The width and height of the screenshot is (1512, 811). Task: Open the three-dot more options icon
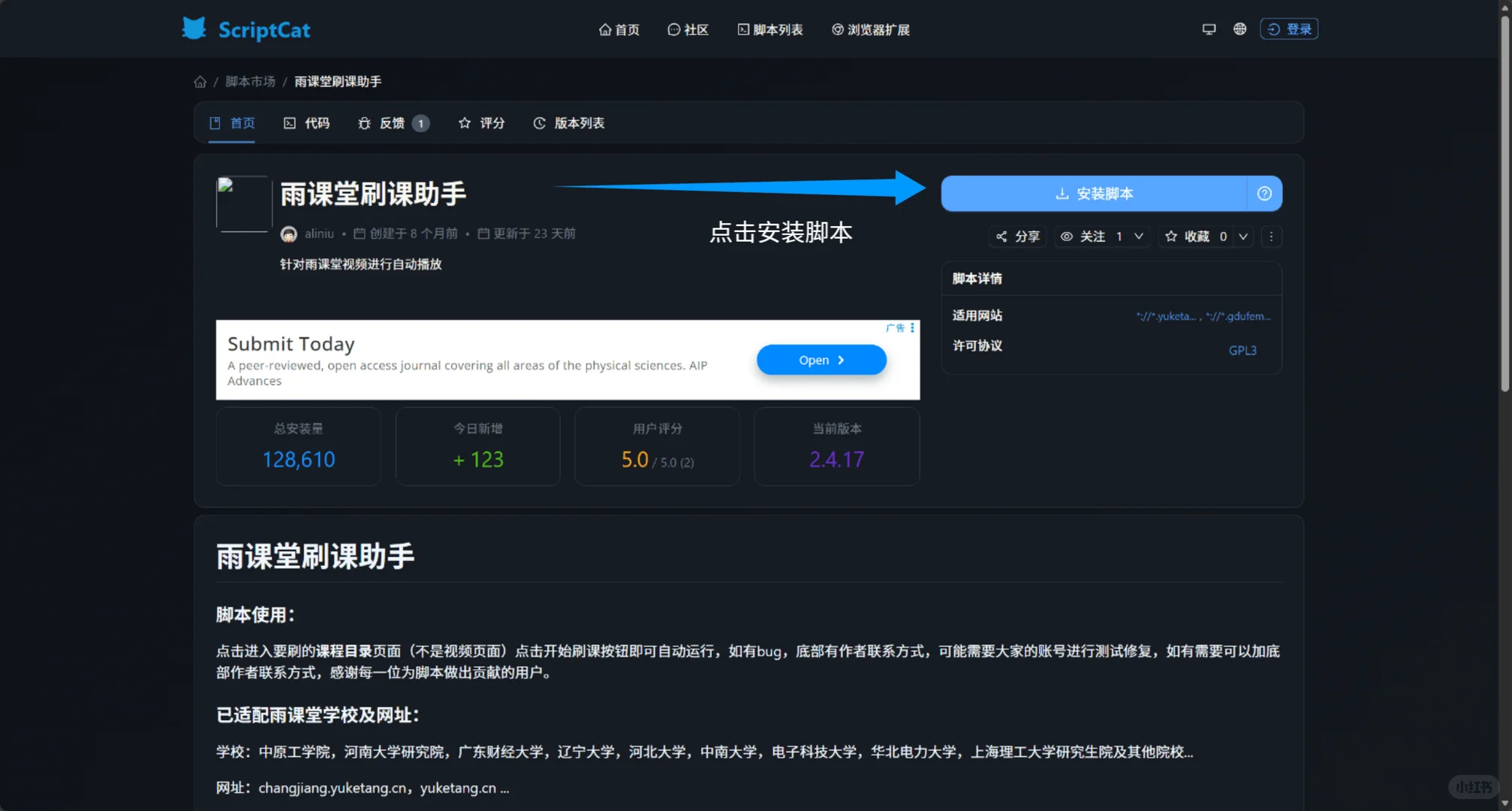(1272, 237)
